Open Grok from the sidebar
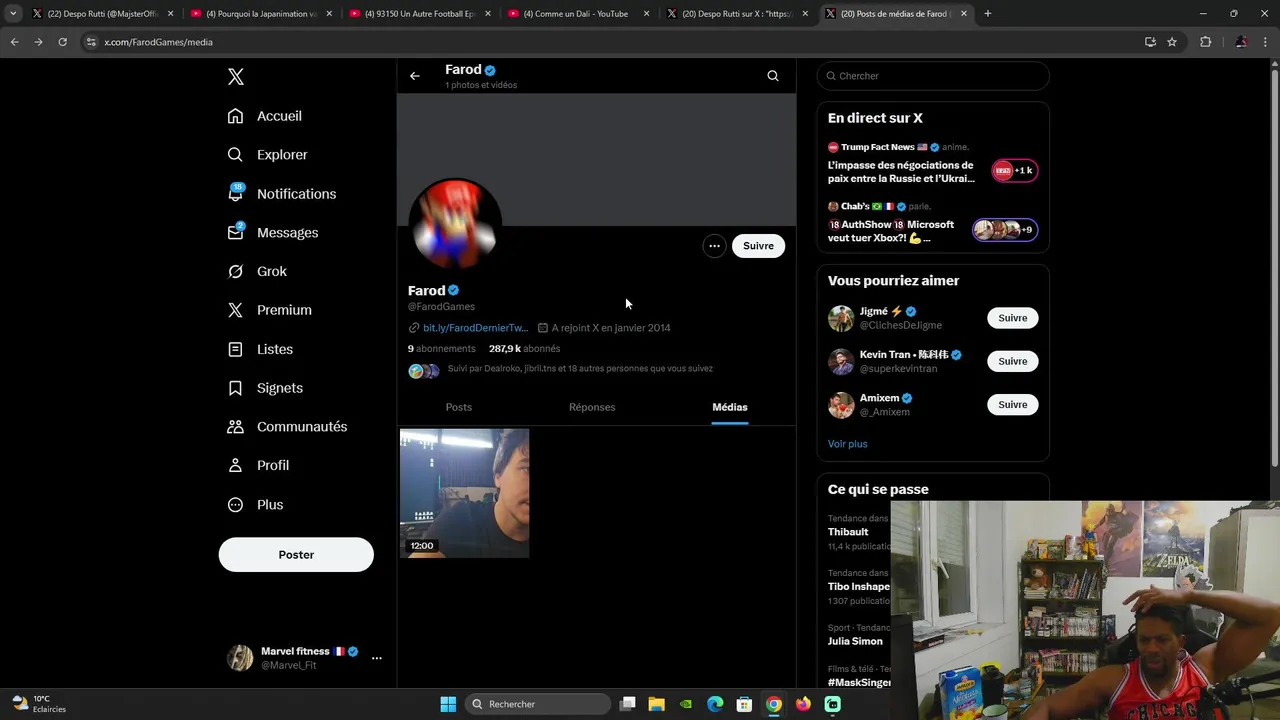 pyautogui.click(x=257, y=271)
